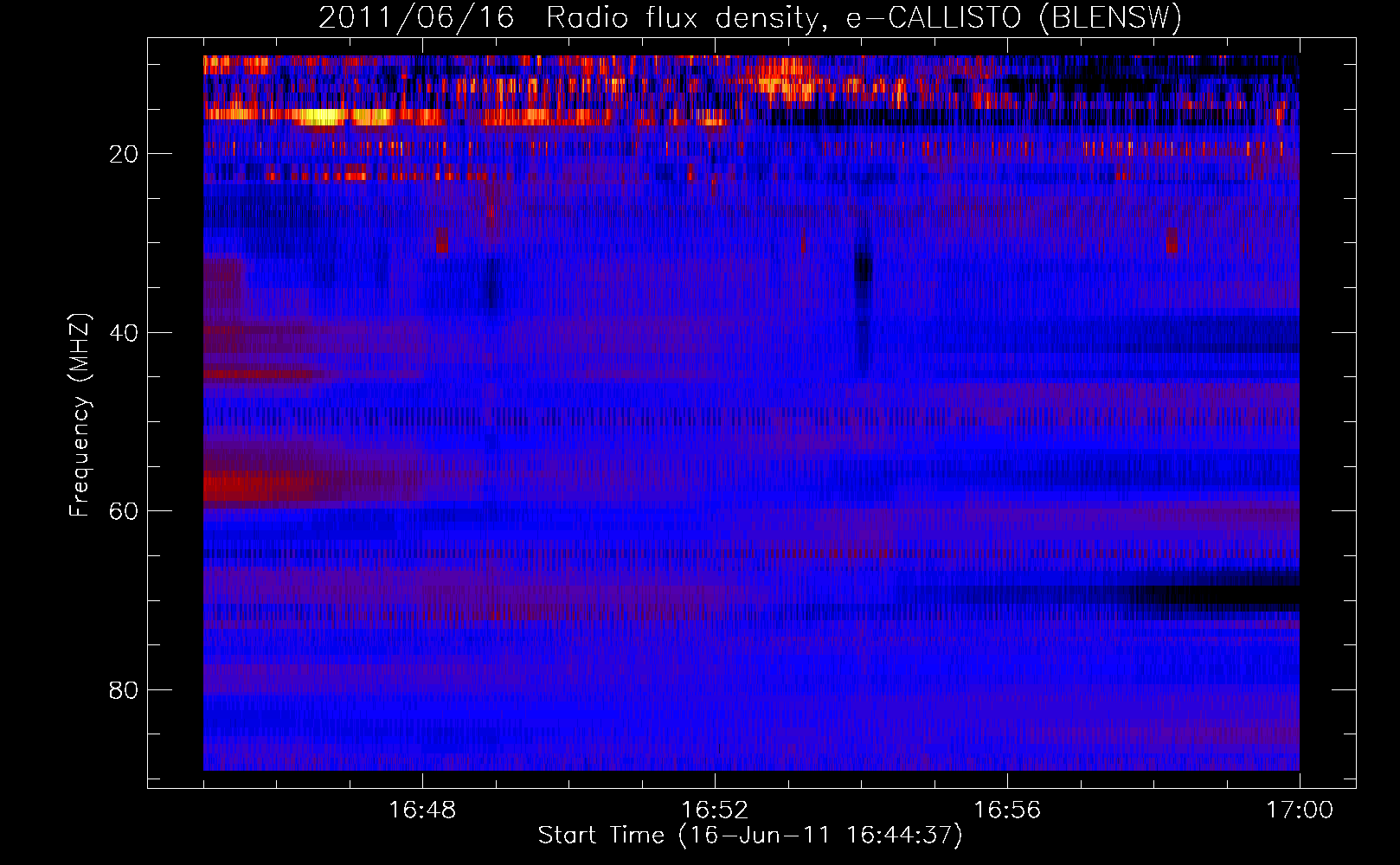Click the '16:56' time tick label
Screen dimensions: 1400x865
[x=1007, y=811]
